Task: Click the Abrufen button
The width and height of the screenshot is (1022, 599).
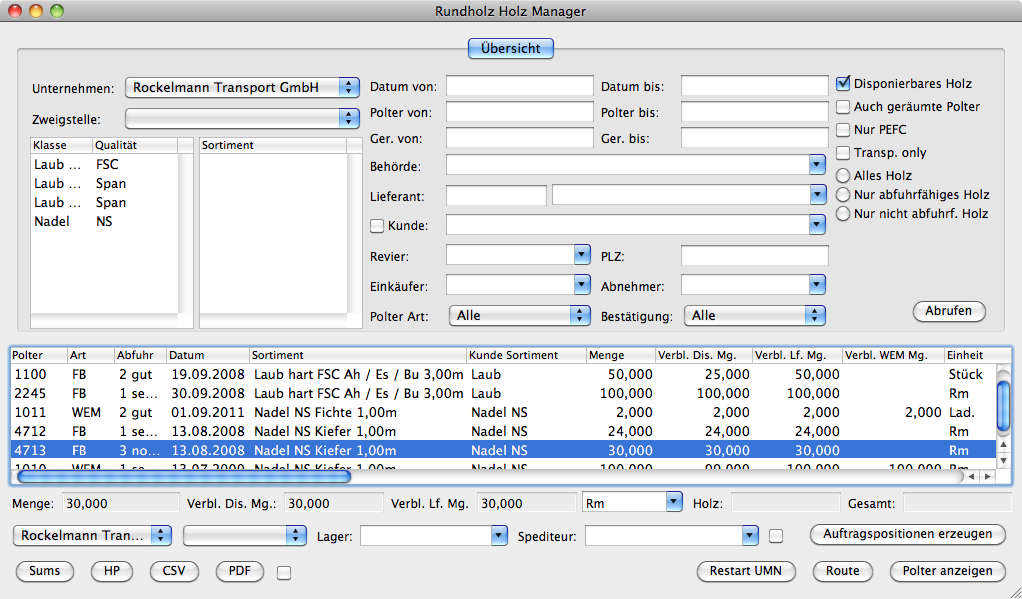Action: pos(948,311)
